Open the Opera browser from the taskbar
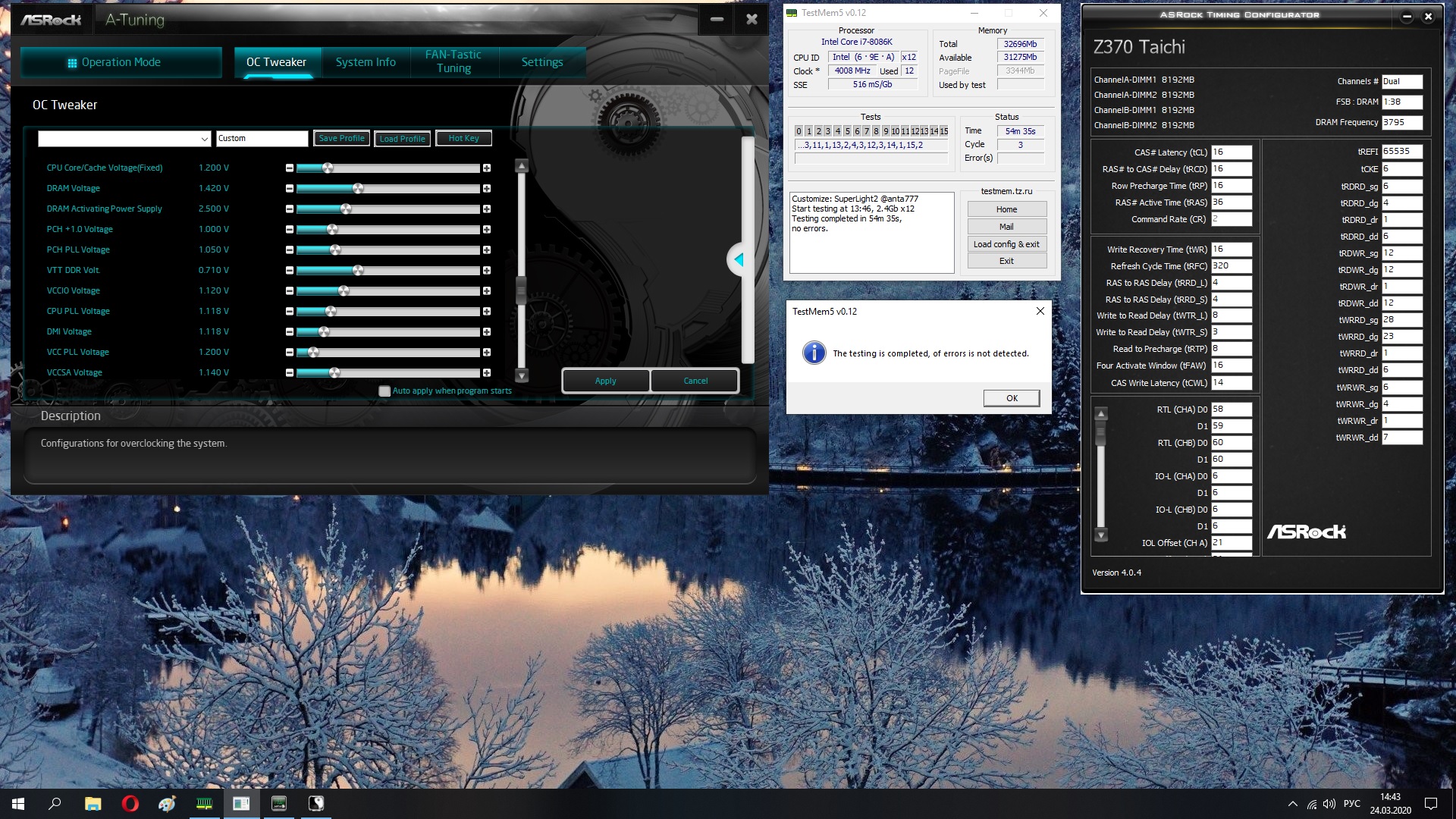The width and height of the screenshot is (1456, 819). point(130,804)
